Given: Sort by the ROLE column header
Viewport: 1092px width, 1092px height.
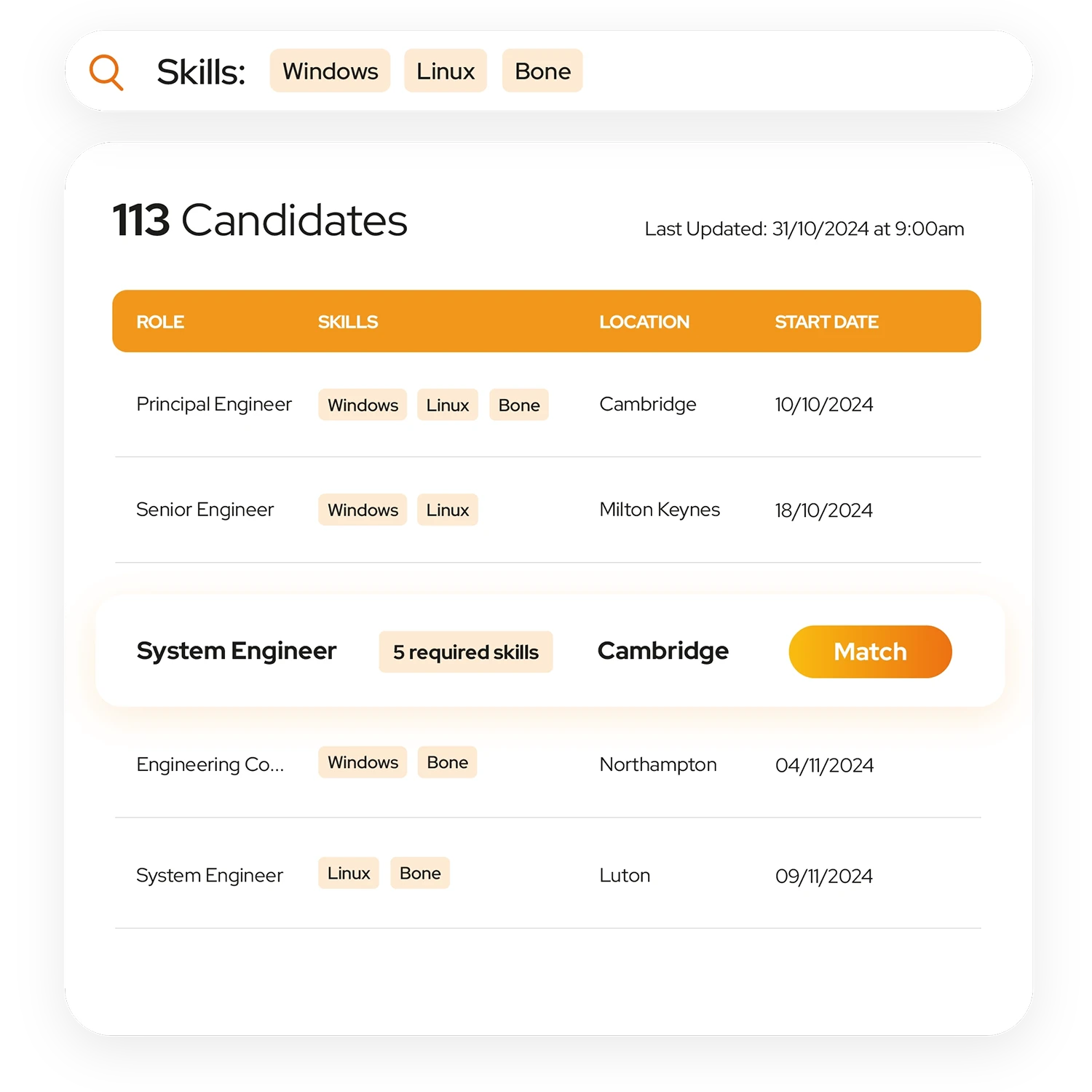Looking at the screenshot, I should tap(160, 322).
